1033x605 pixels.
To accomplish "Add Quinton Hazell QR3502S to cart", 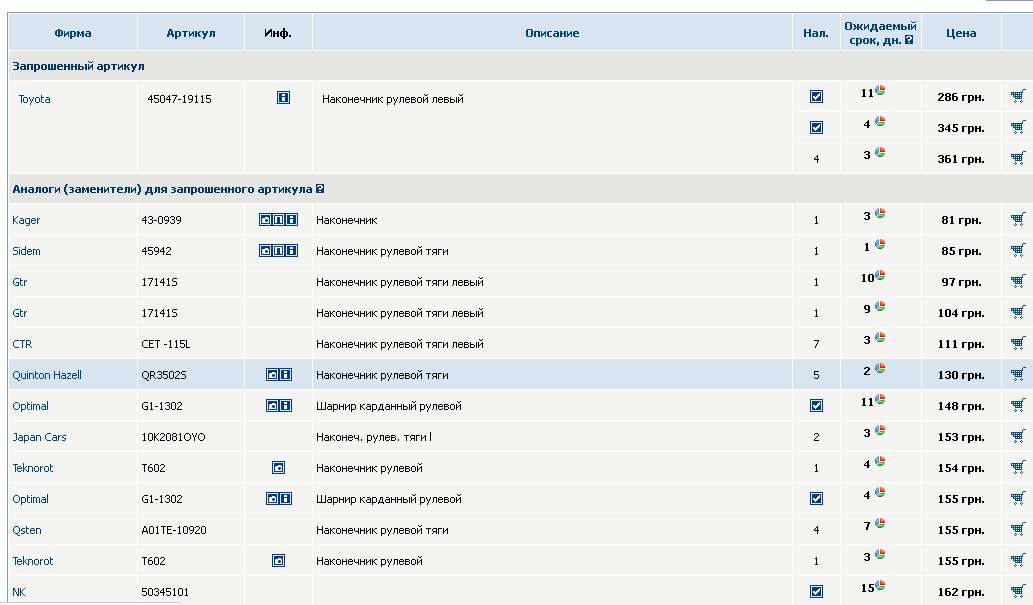I will pyautogui.click(x=1018, y=375).
